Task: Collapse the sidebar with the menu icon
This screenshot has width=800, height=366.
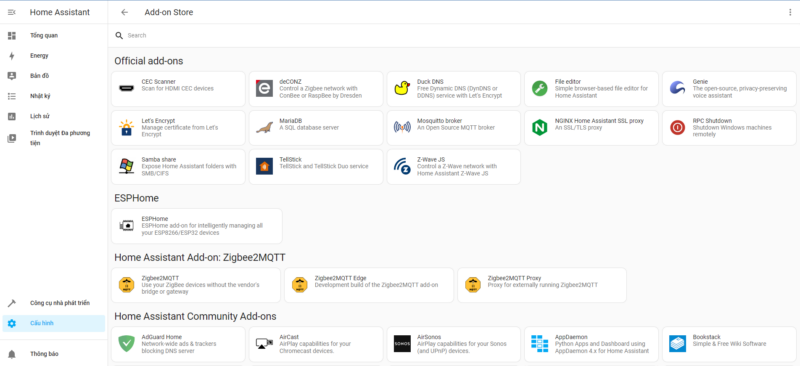Action: tap(12, 12)
